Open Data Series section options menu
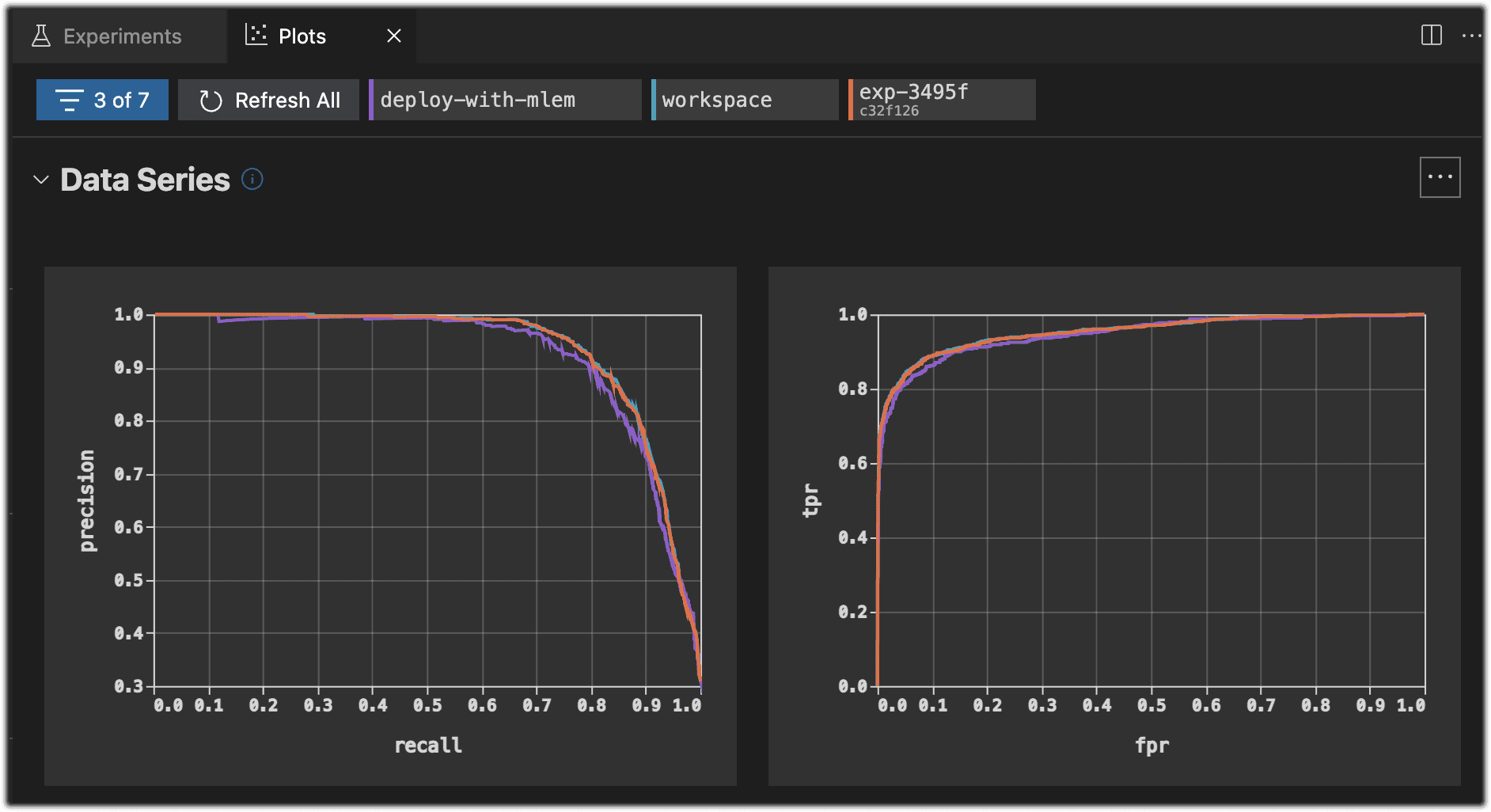 (1440, 177)
